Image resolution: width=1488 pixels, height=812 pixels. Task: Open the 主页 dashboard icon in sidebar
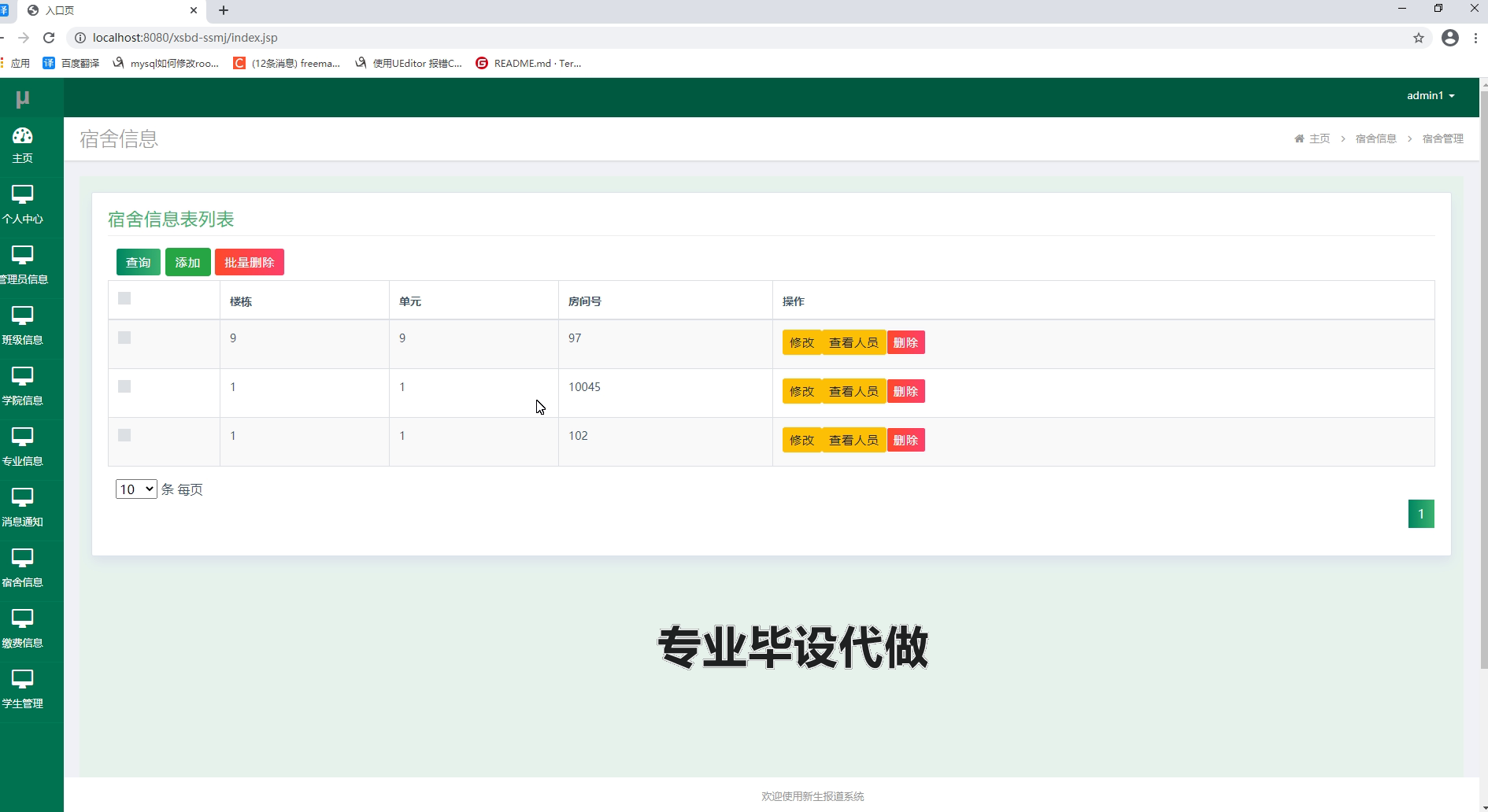[22, 137]
